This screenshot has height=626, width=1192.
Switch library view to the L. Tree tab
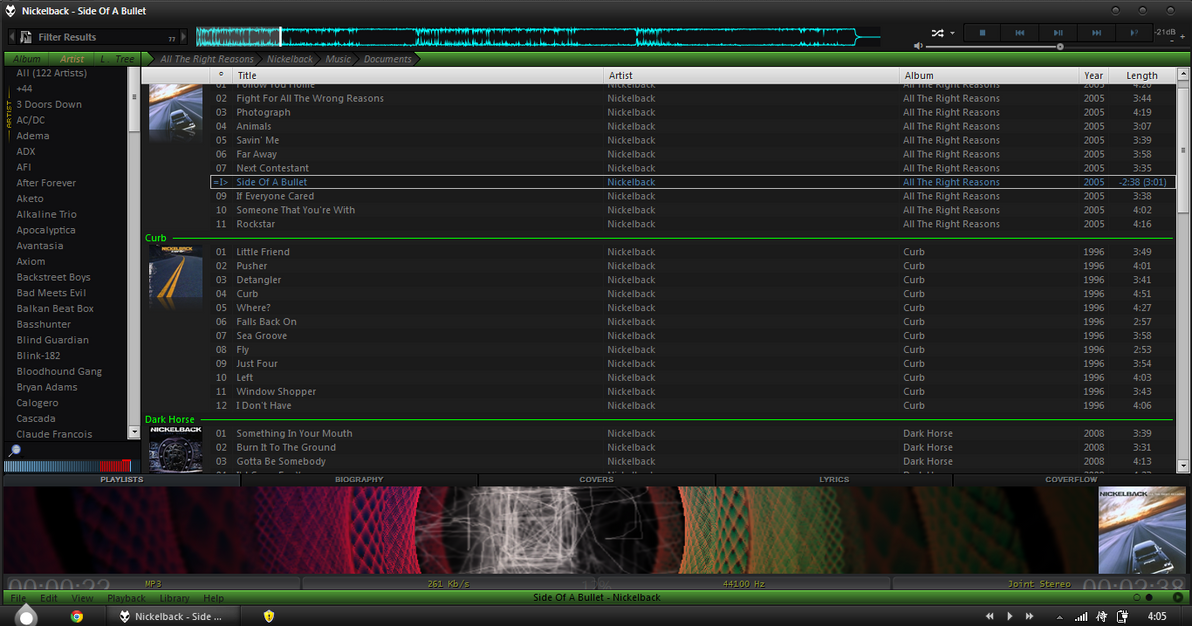(x=116, y=59)
